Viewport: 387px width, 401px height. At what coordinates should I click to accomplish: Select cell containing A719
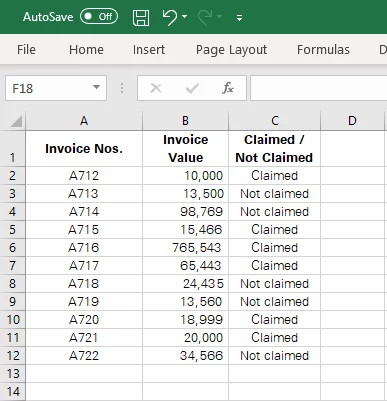click(84, 302)
